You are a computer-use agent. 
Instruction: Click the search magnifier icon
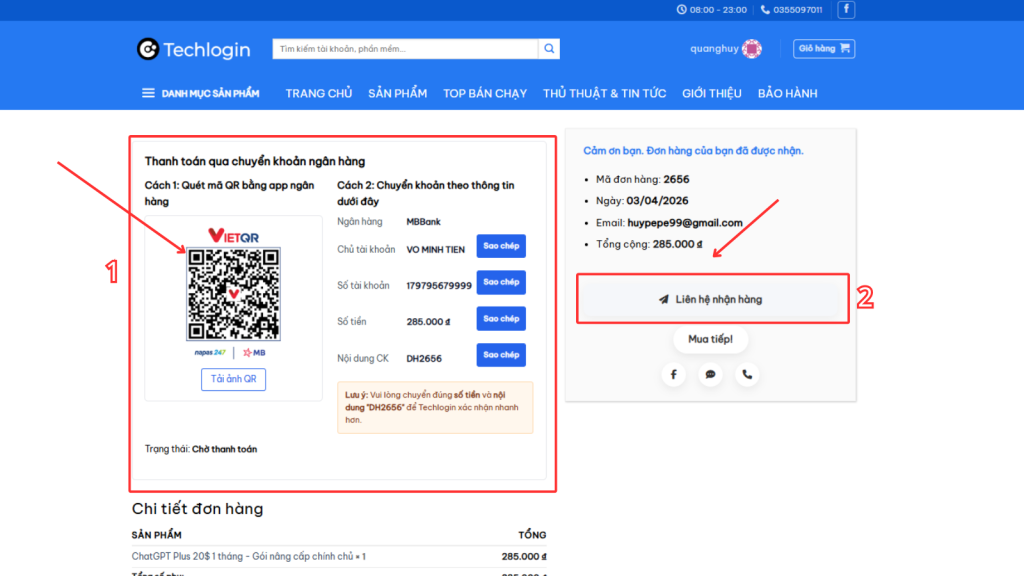549,49
